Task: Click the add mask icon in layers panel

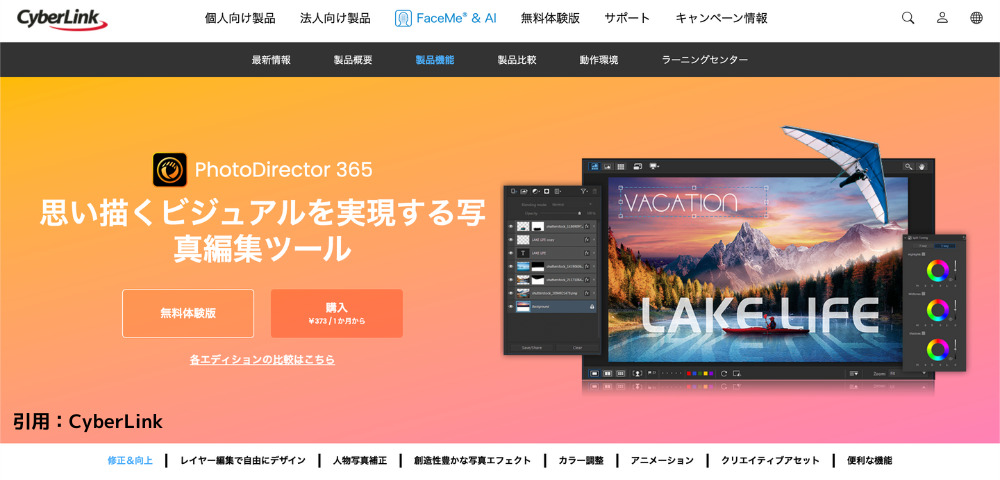Action: coord(547,191)
